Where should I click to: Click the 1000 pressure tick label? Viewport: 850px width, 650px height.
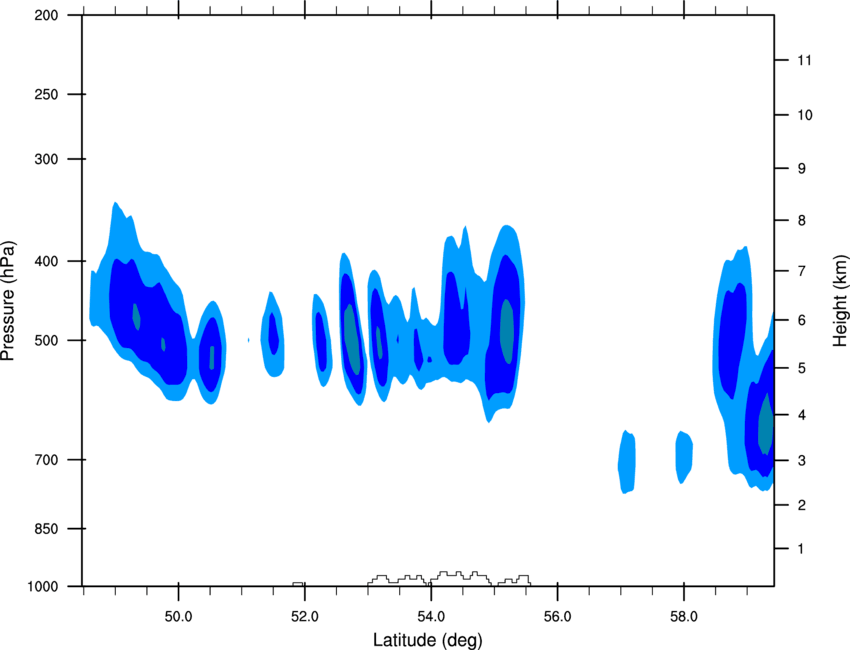[43, 587]
